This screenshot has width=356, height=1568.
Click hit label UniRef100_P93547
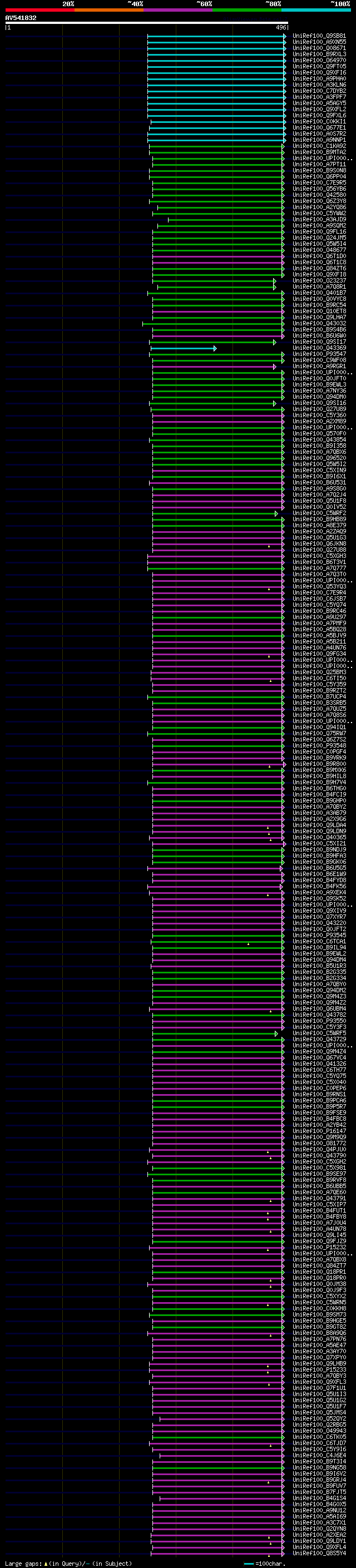click(x=319, y=355)
